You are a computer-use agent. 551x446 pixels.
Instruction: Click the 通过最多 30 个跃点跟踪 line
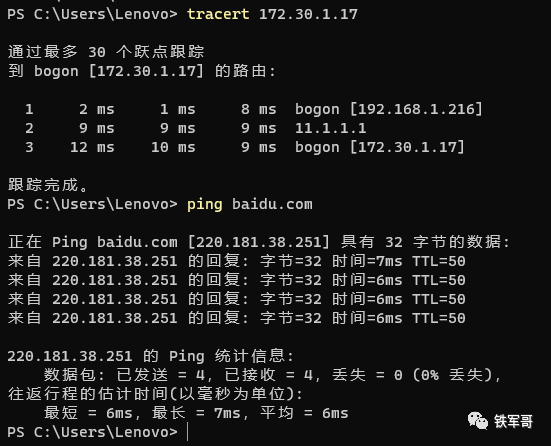coord(106,52)
